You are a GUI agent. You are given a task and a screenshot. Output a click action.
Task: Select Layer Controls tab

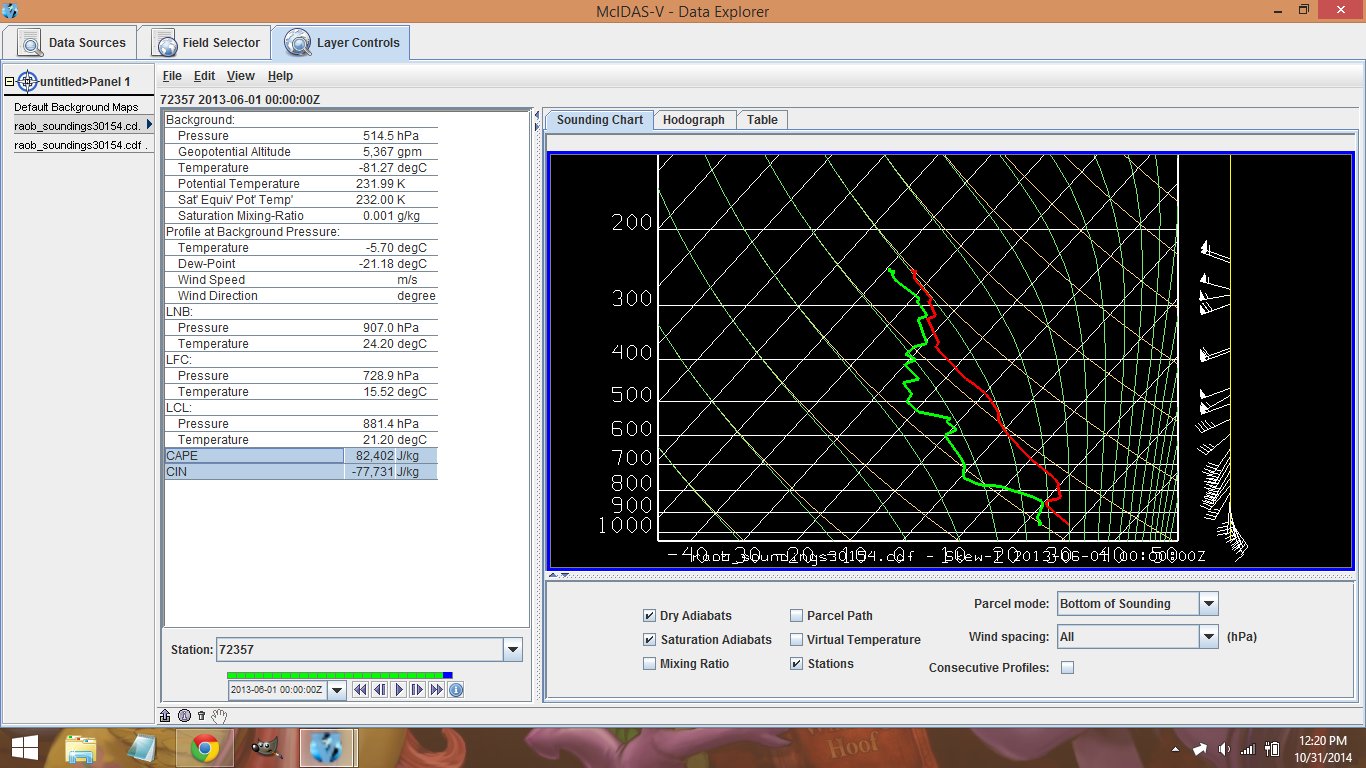(x=341, y=43)
